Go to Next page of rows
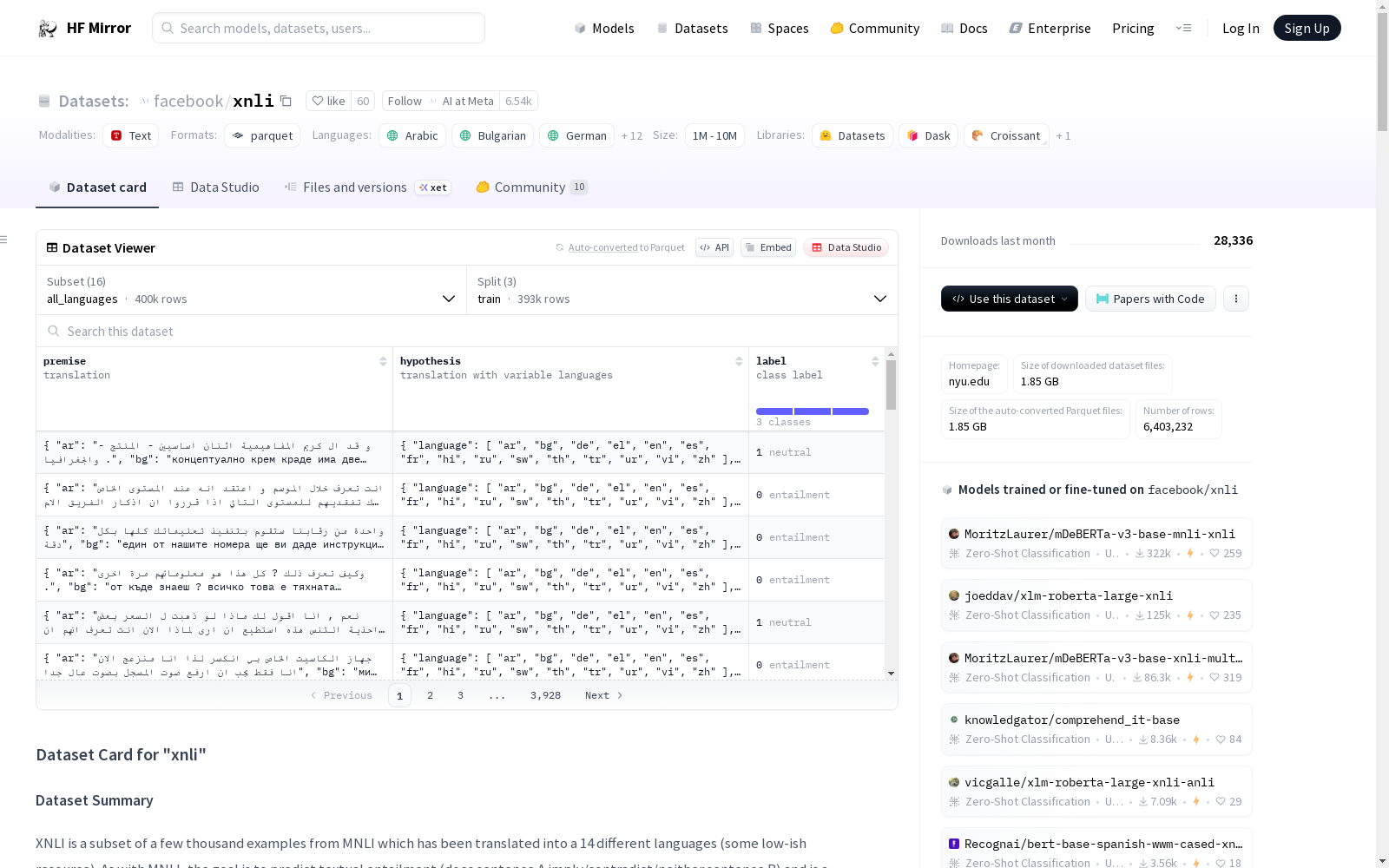Screen dimensions: 1389x868 (x=604, y=695)
